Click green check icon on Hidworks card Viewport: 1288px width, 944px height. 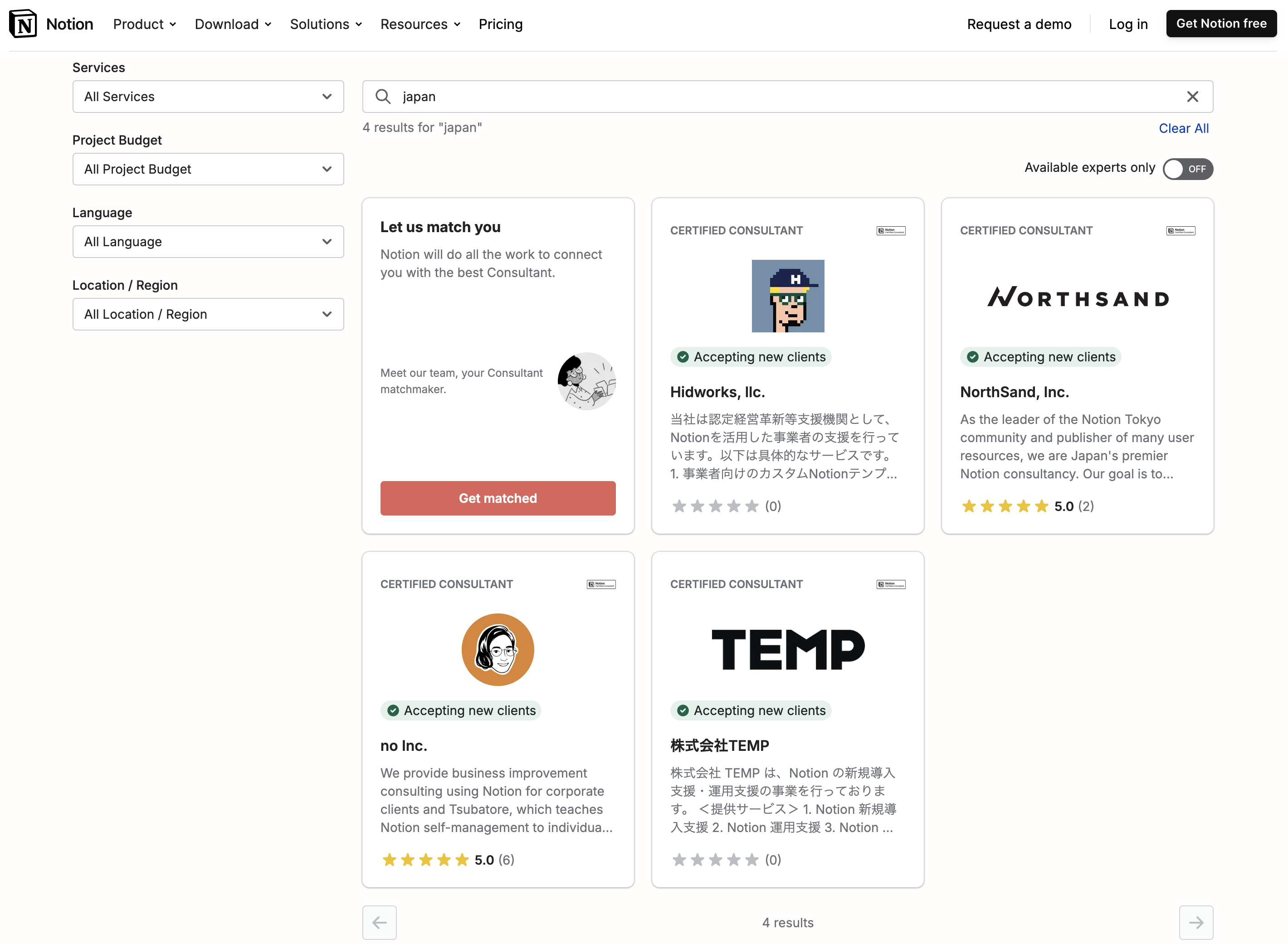pyautogui.click(x=682, y=357)
